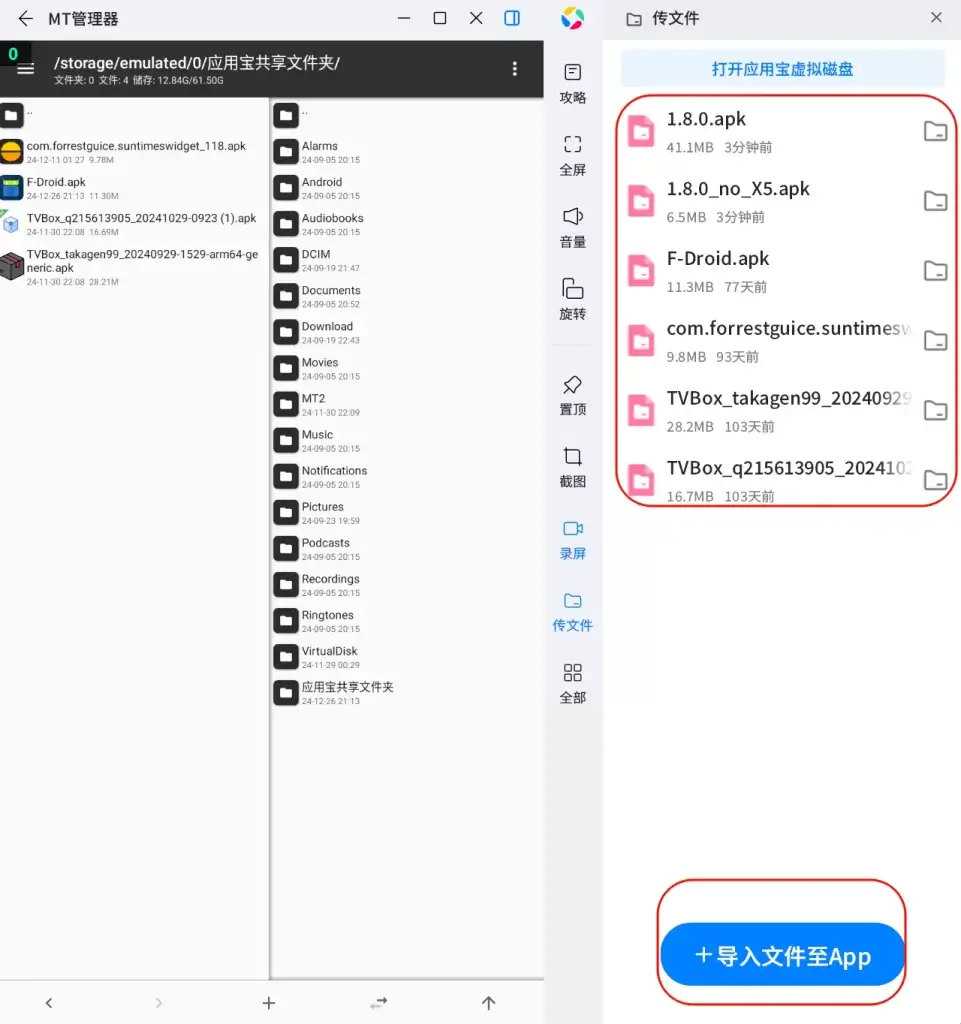The image size is (961, 1024).
Task: Click 打开应用宝虚拟磁盘 button
Action: tap(782, 69)
